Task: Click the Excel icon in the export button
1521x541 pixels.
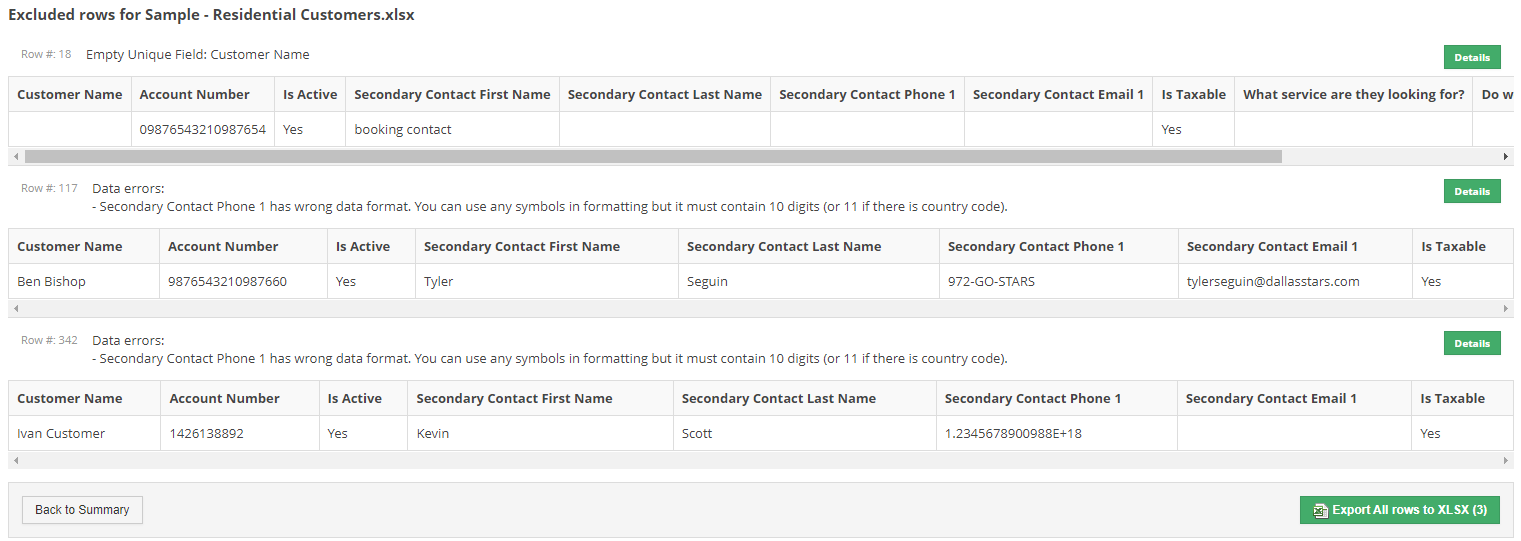Action: pyautogui.click(x=1321, y=510)
